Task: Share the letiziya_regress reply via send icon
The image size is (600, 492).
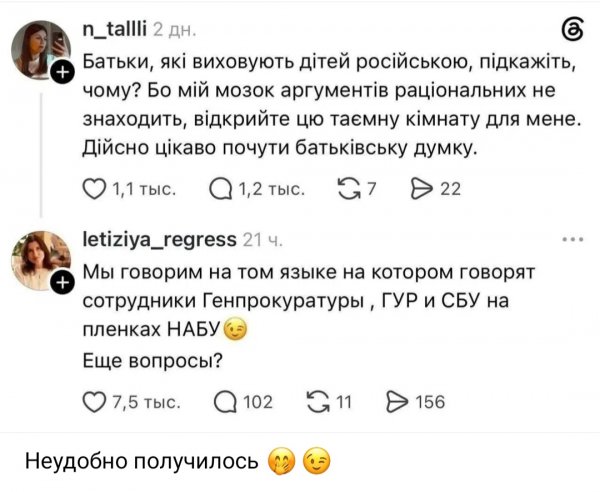Action: pos(397,402)
